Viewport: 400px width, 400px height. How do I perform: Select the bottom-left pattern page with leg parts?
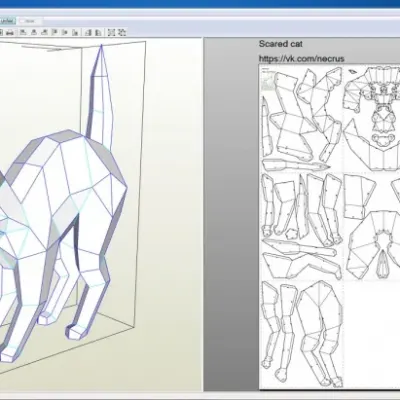301,334
